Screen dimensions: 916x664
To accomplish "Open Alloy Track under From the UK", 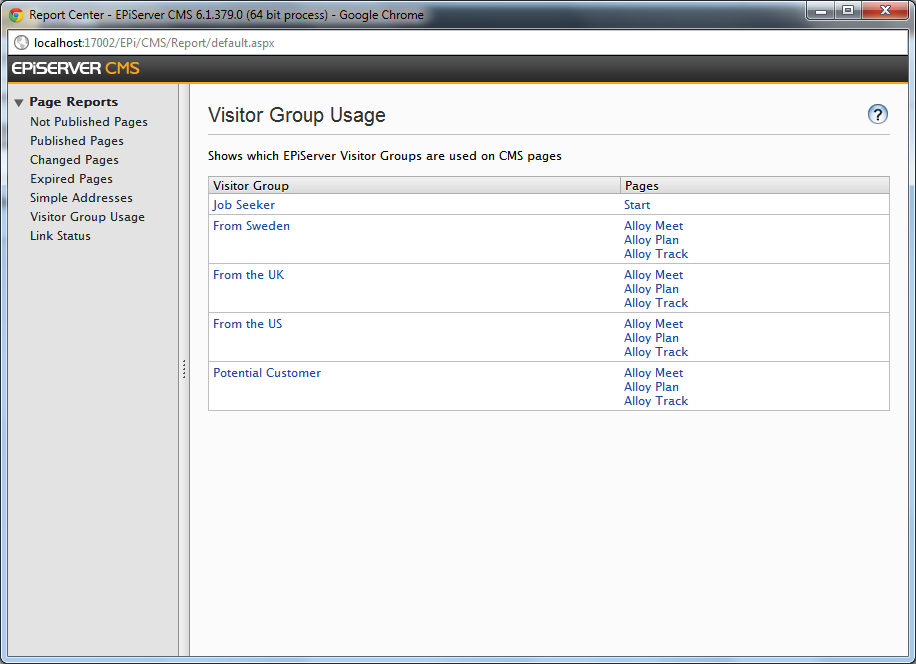I will click(656, 303).
